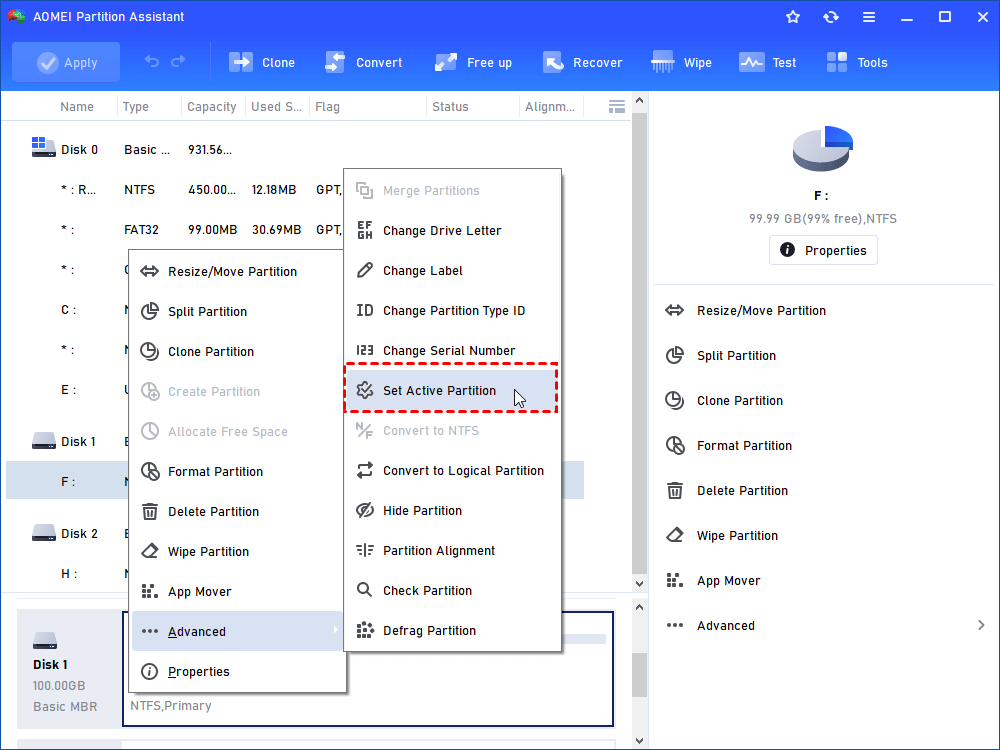This screenshot has width=1000, height=750.
Task: Click the favorites star icon in title bar
Action: coord(793,17)
